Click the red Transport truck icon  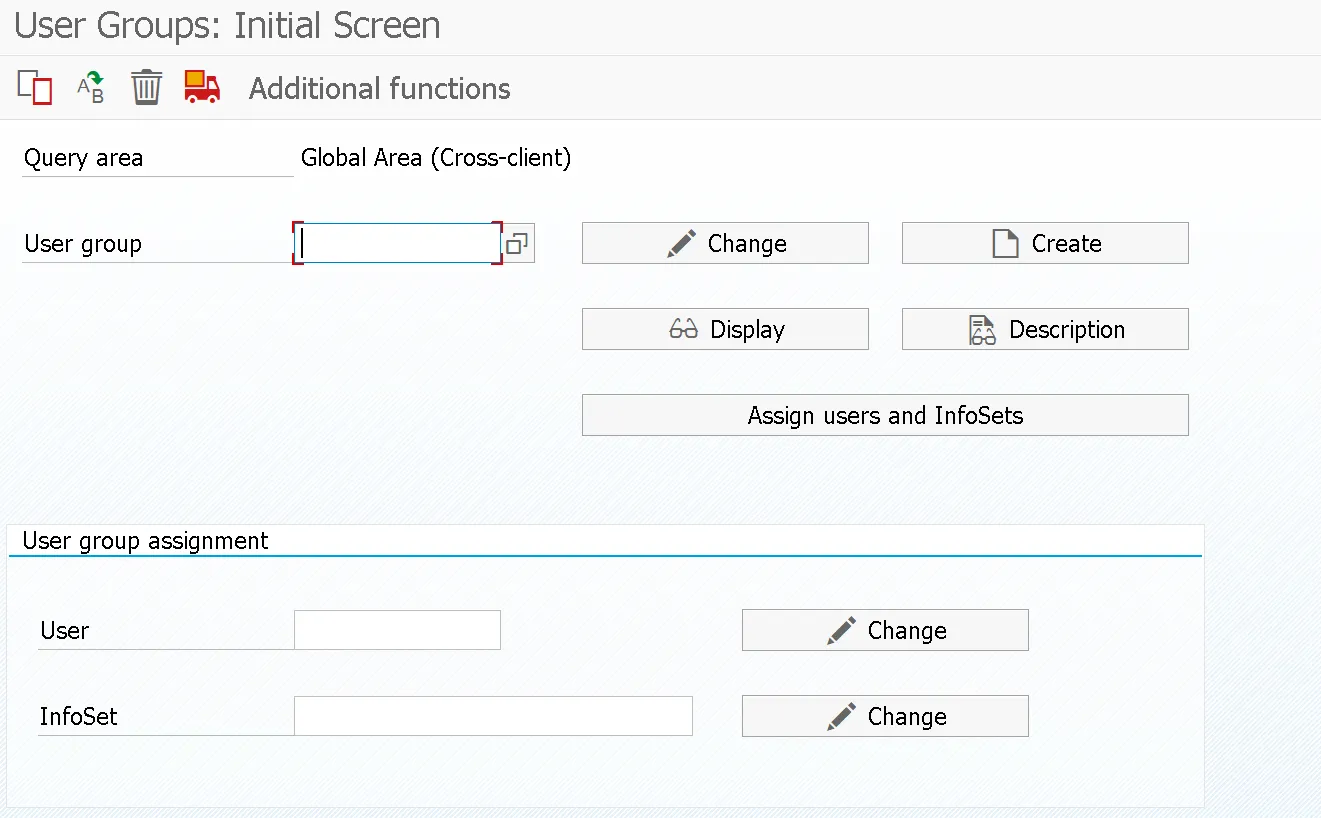point(202,88)
